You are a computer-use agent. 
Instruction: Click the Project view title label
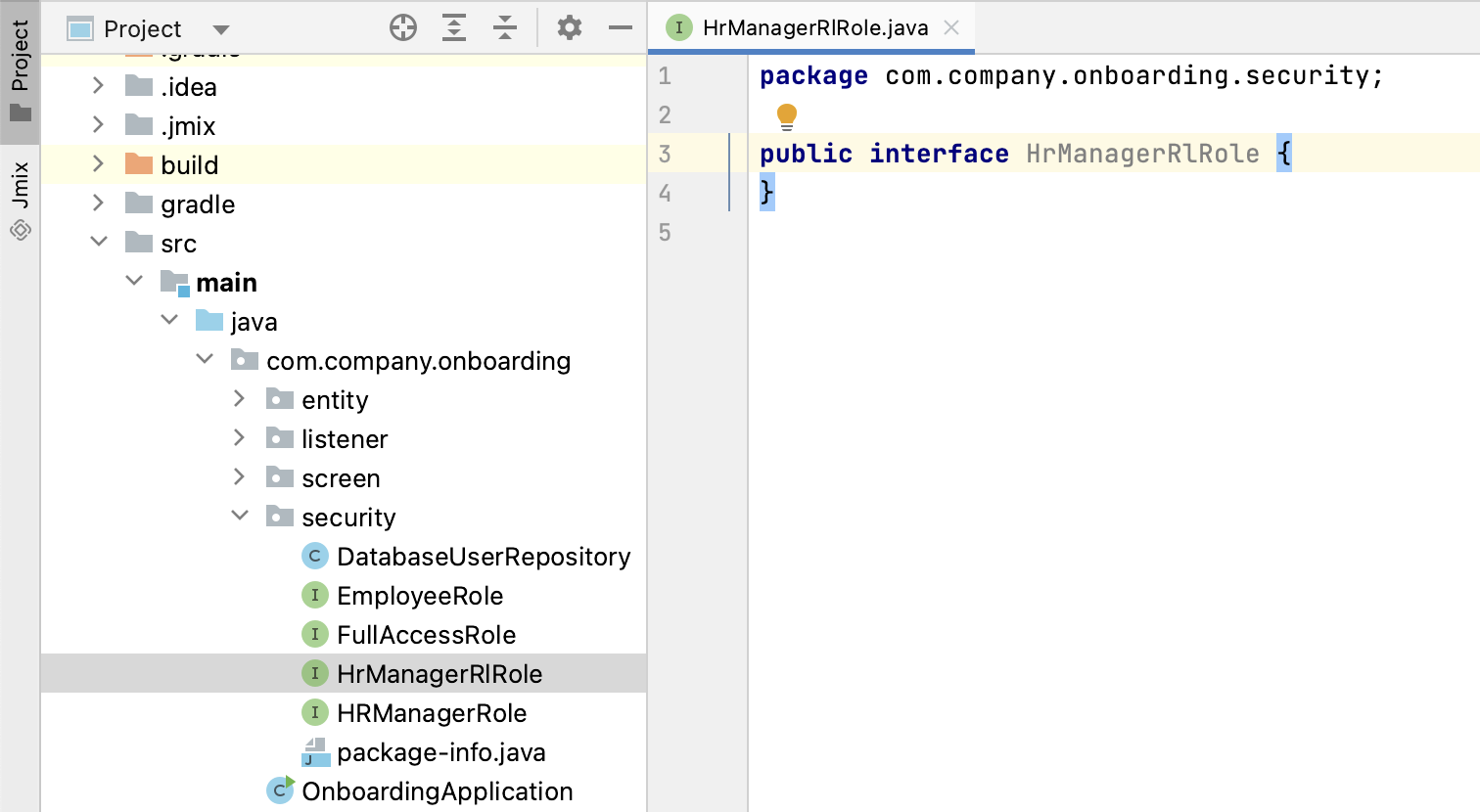click(x=143, y=29)
